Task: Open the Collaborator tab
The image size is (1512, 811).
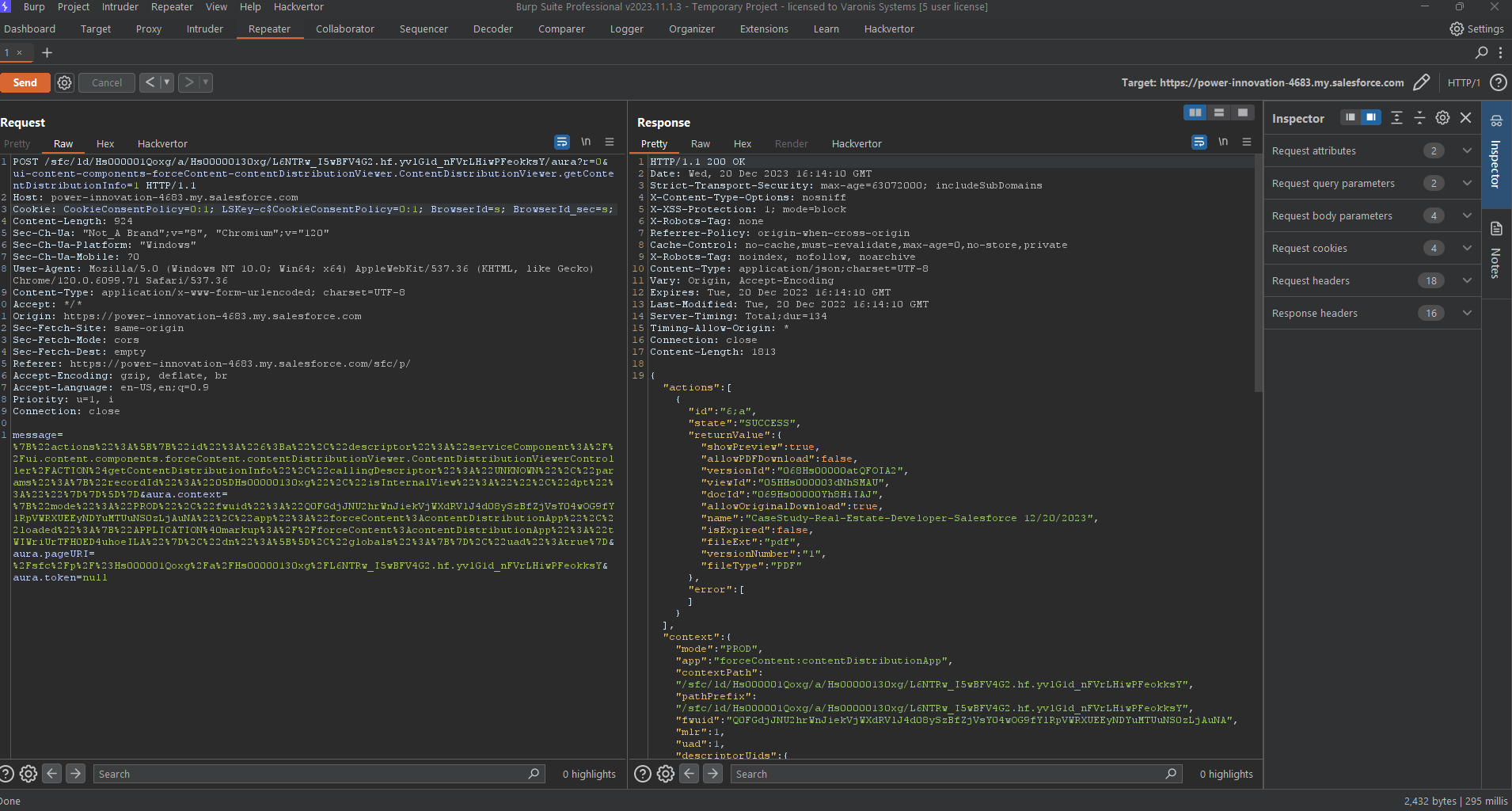Action: [x=345, y=29]
